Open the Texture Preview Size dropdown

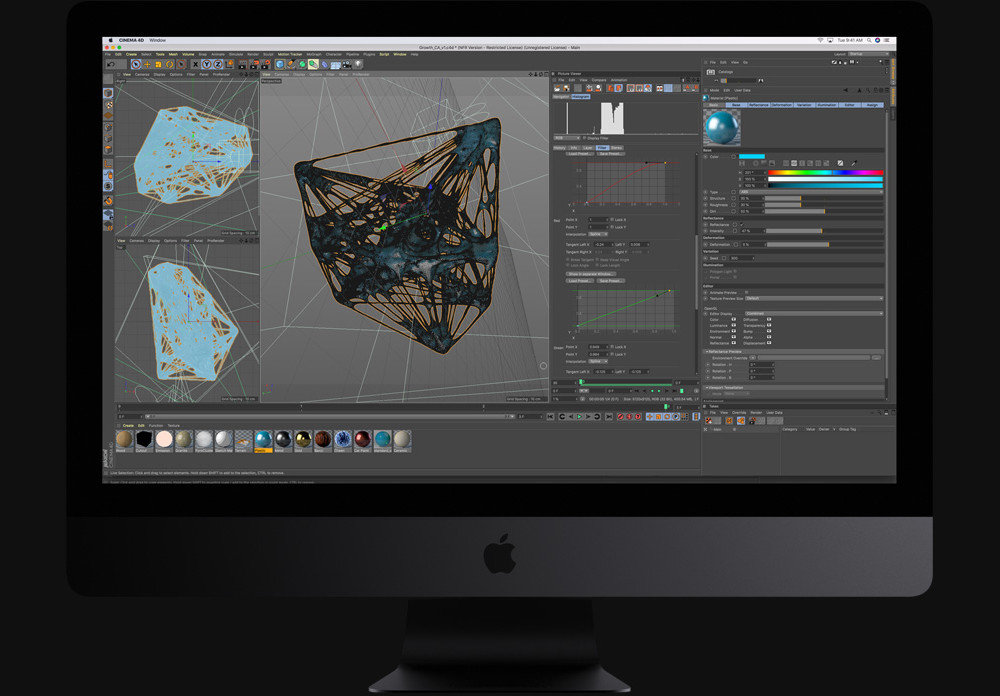click(812, 300)
